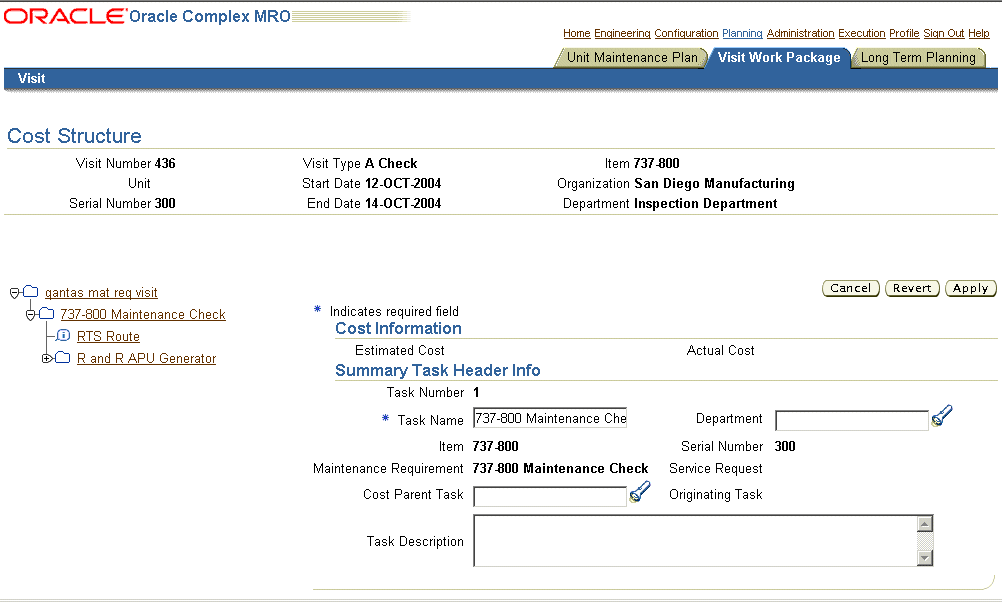Open the qantas mat req visit link
This screenshot has width=1002, height=602.
[101, 293]
